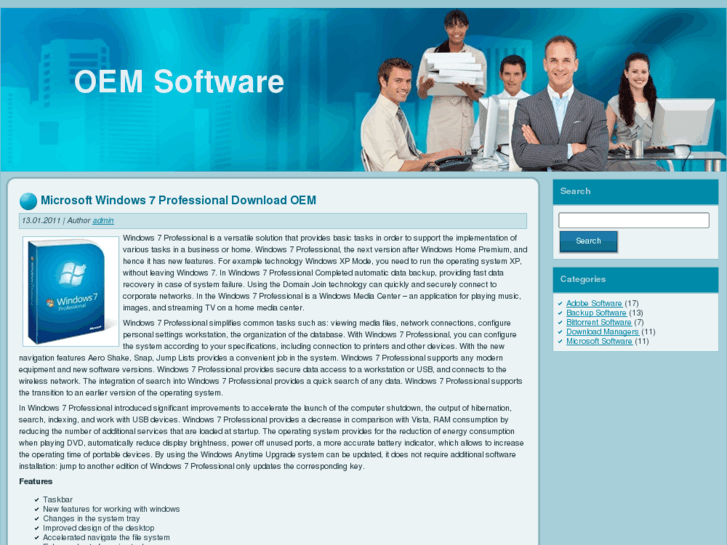The height and width of the screenshot is (545, 727).
Task: Click the checkmark bullet beside Taskbar
Action: (x=37, y=500)
